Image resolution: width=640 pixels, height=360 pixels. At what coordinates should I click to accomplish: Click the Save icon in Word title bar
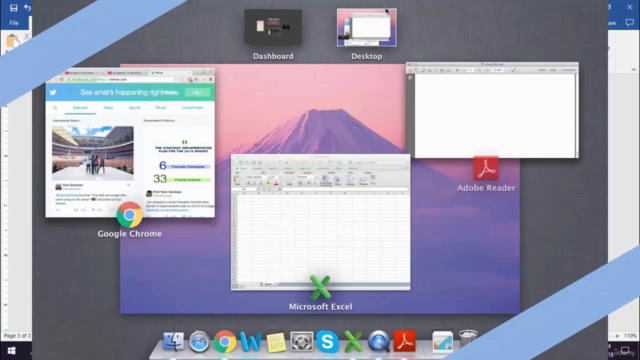pos(13,8)
